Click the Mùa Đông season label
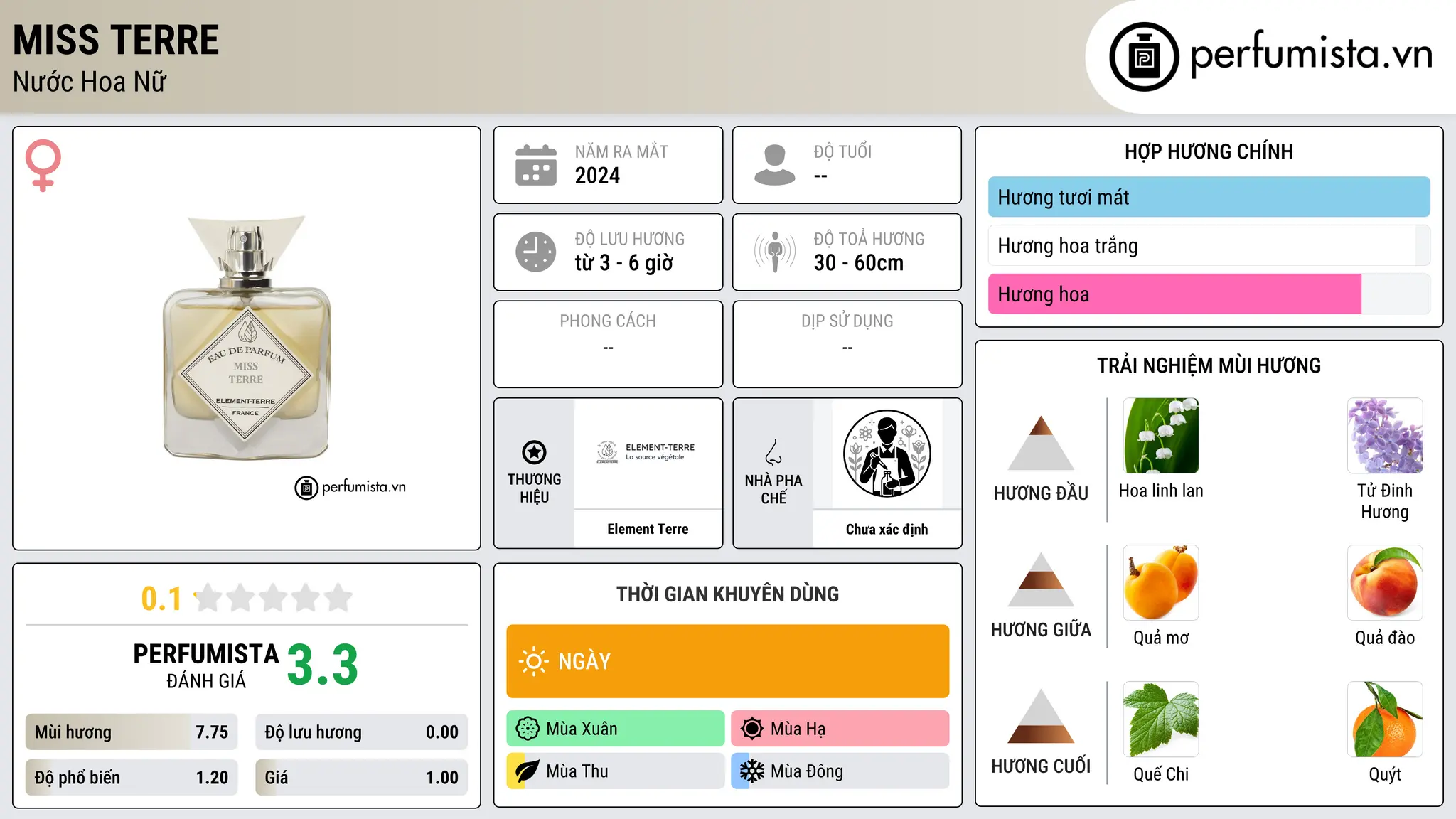This screenshot has height=819, width=1456. (x=807, y=771)
